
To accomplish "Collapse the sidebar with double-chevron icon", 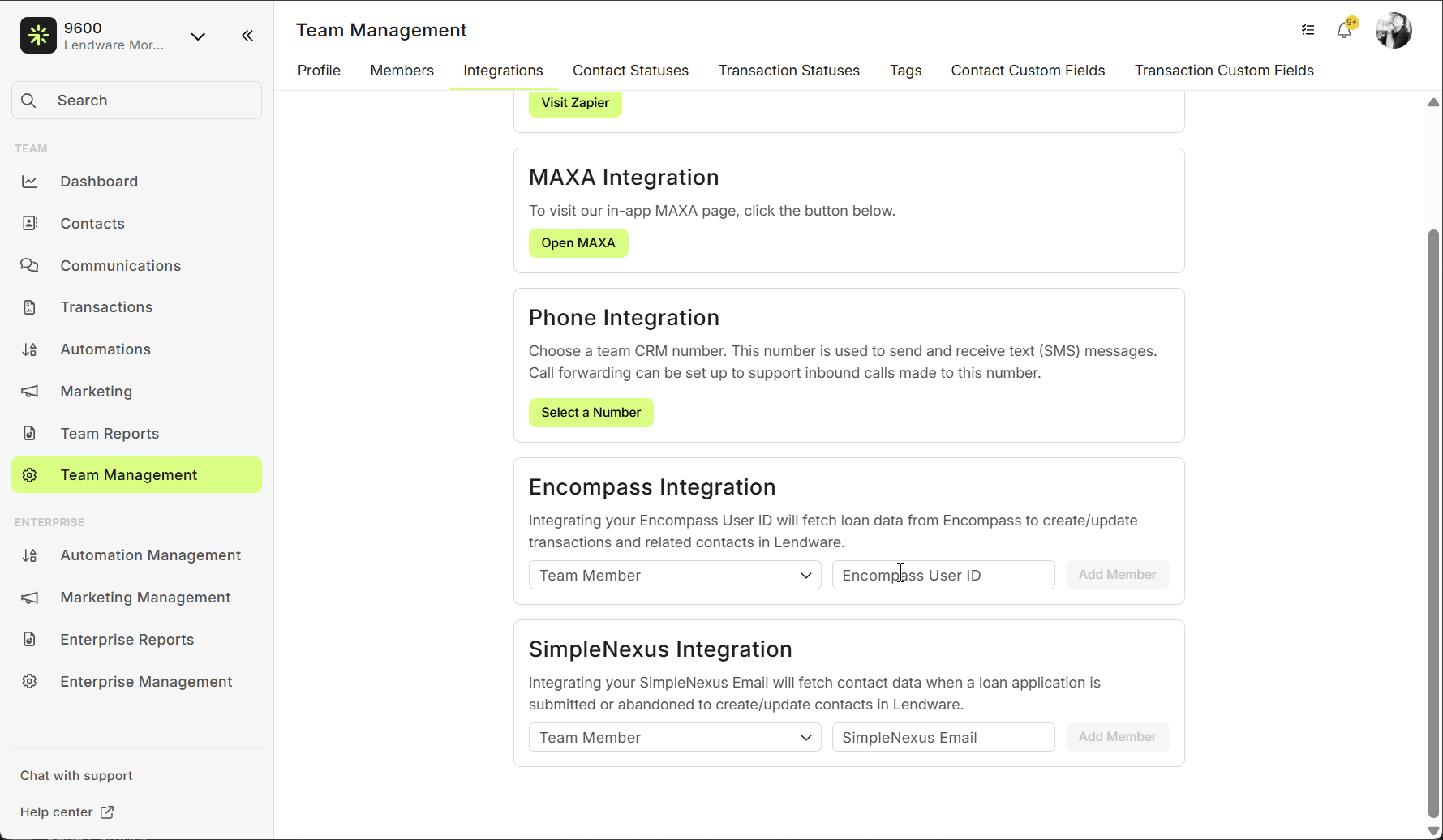I will pos(247,36).
